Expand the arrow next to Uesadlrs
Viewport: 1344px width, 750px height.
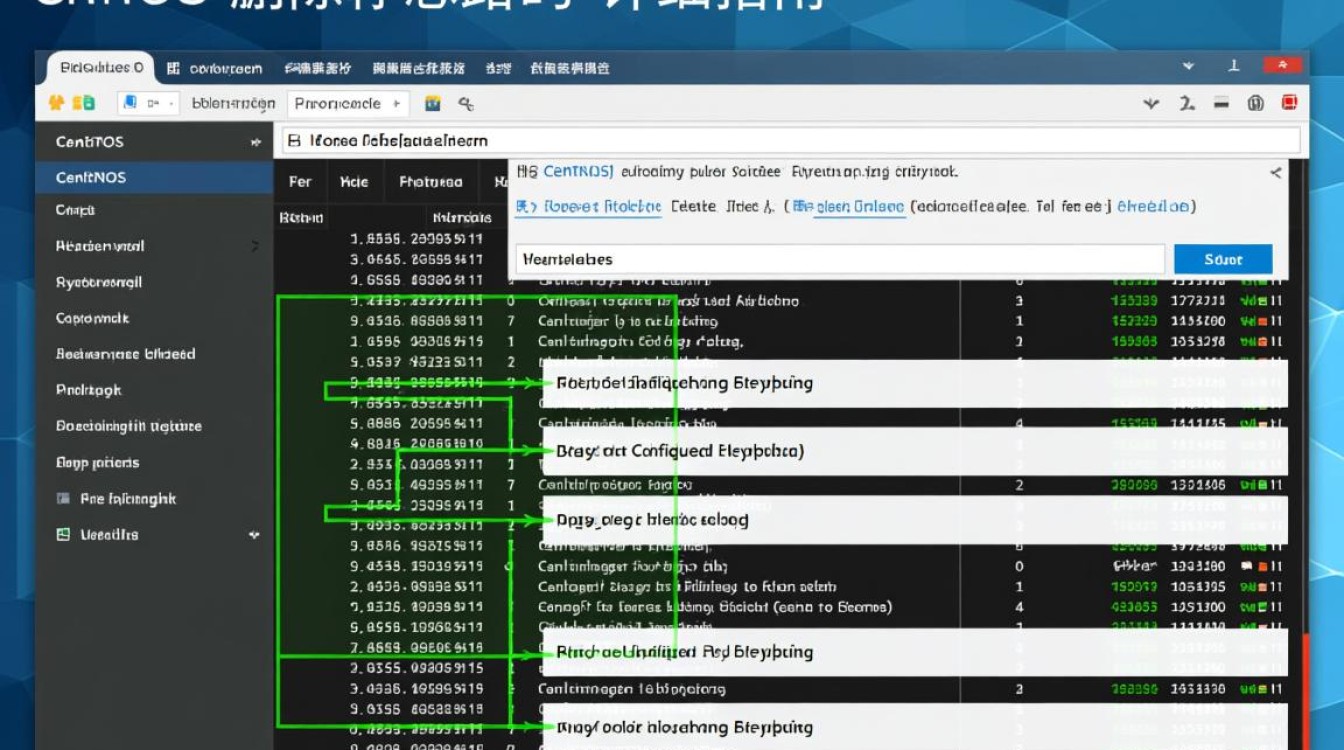pyautogui.click(x=254, y=535)
